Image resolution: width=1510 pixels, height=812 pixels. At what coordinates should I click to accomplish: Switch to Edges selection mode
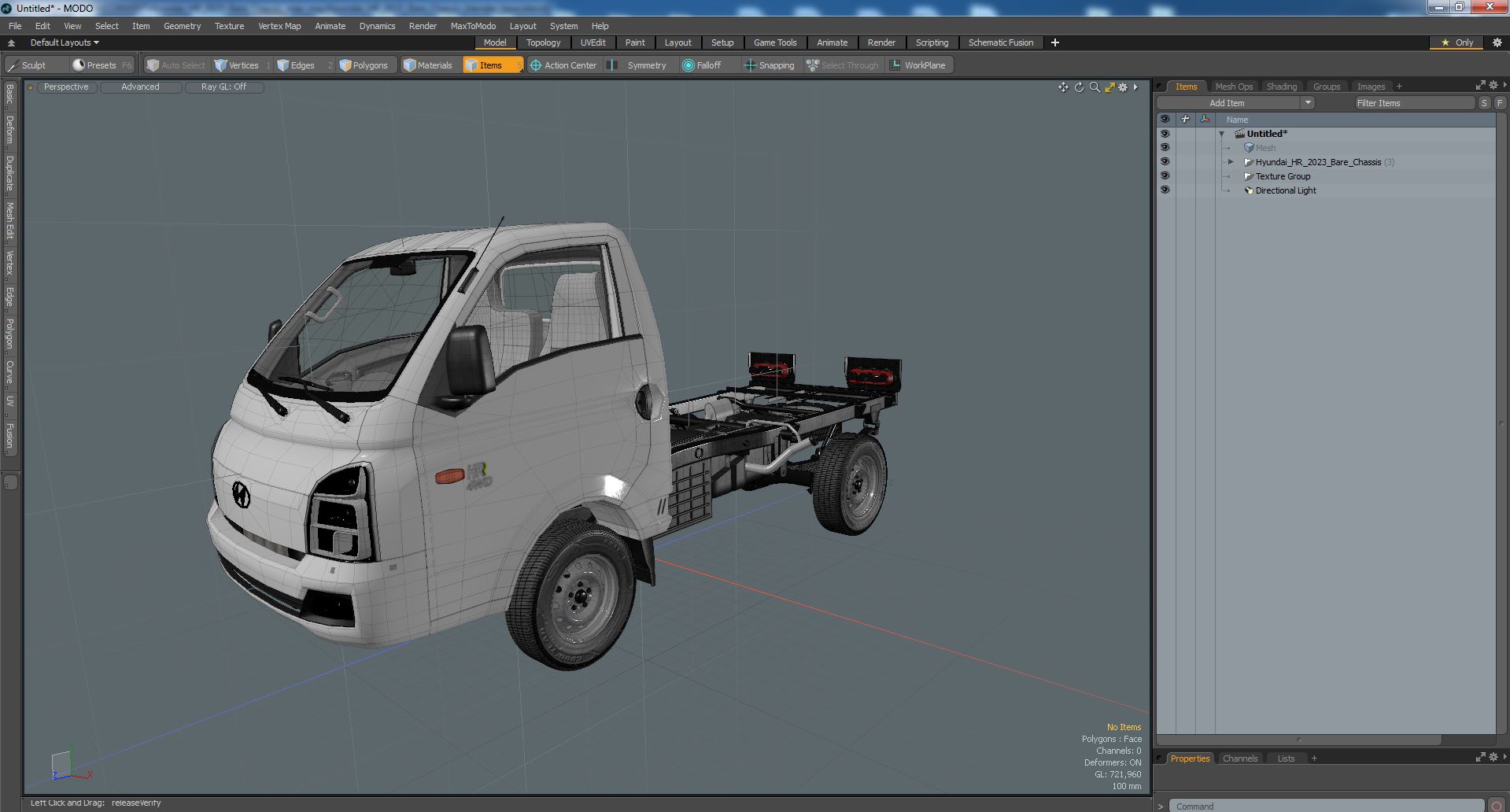click(x=302, y=65)
